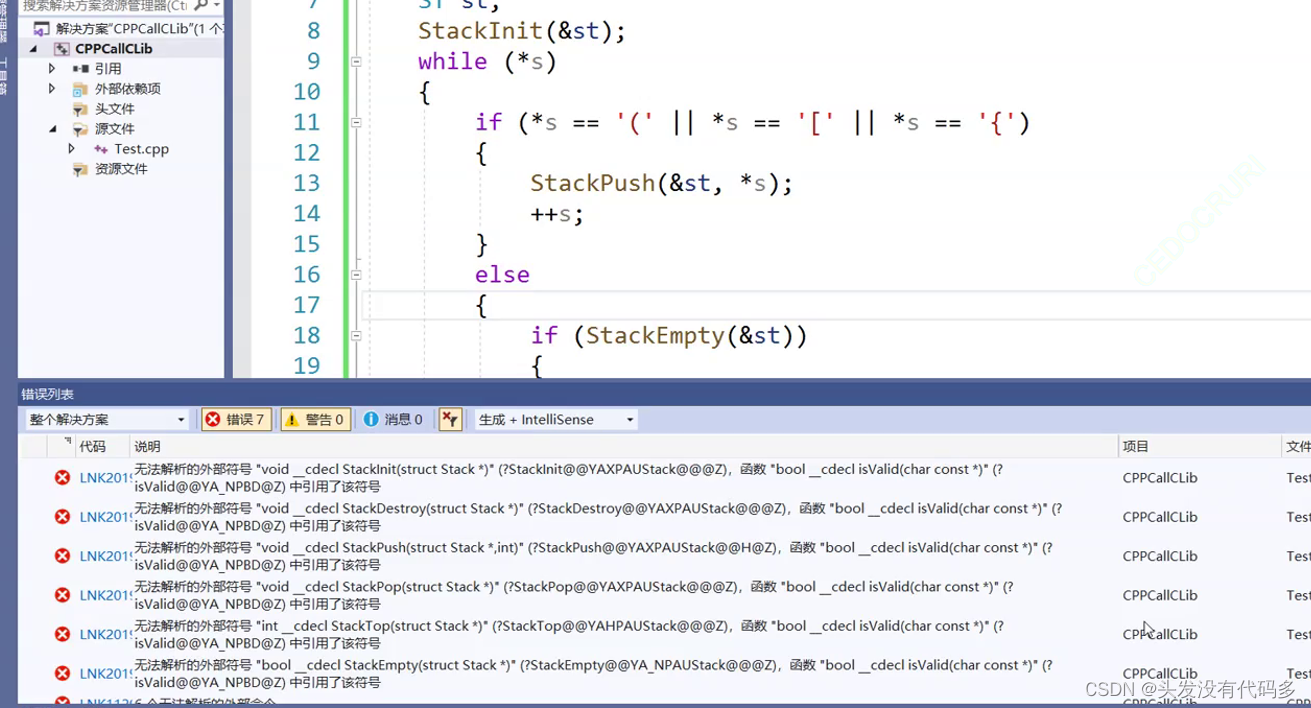Select the 头文件 tree item
1311x708 pixels.
point(114,109)
